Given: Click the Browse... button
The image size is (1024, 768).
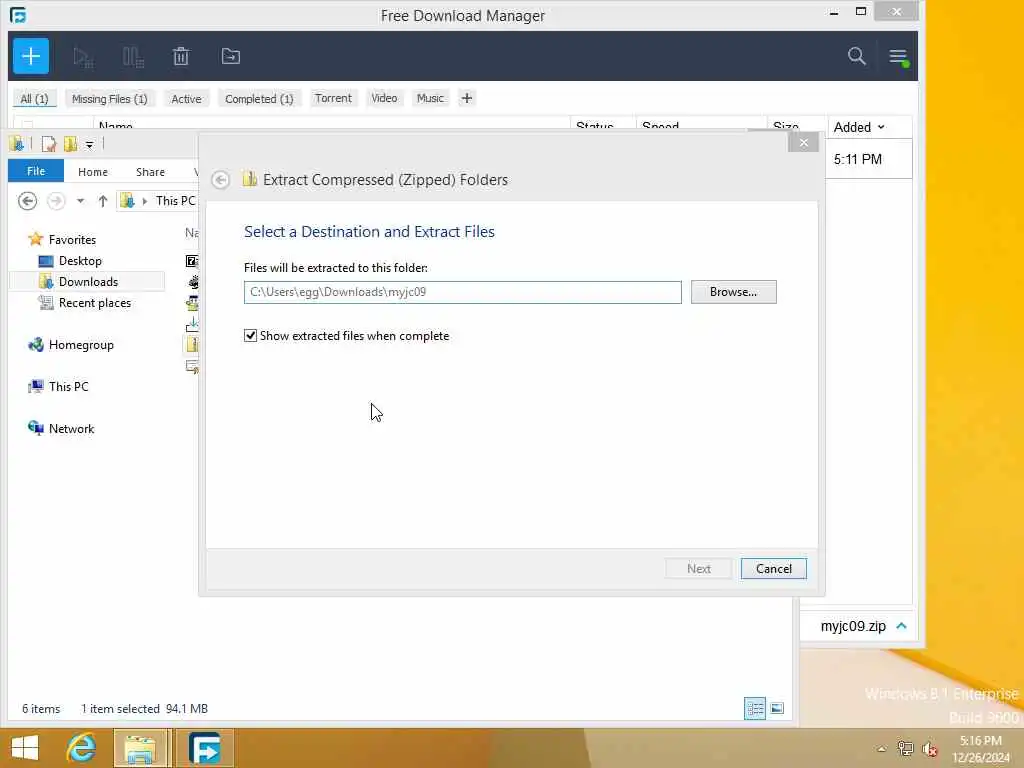Looking at the screenshot, I should pos(733,292).
